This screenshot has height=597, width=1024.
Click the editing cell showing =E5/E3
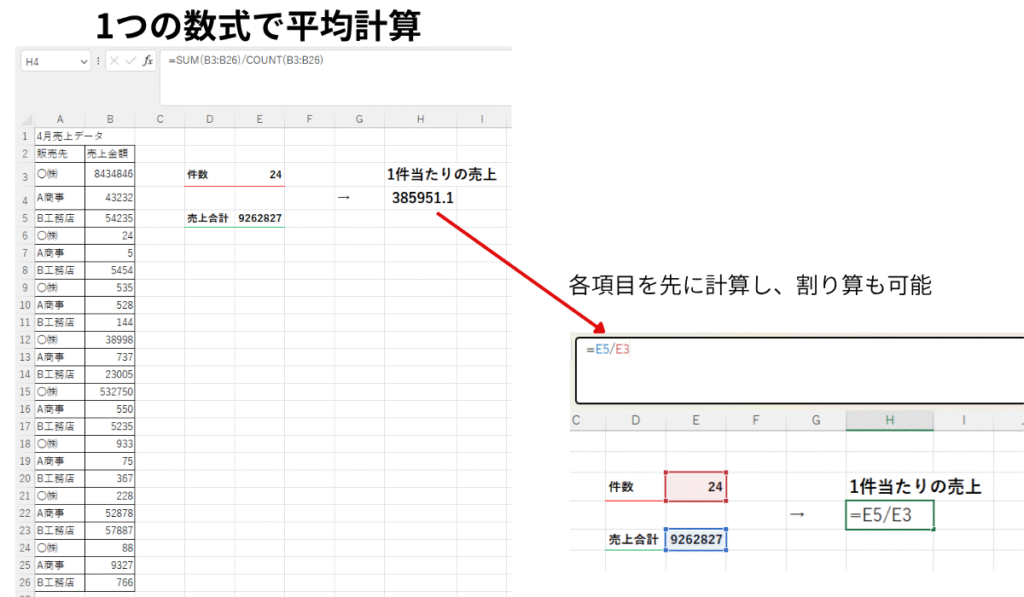point(889,514)
